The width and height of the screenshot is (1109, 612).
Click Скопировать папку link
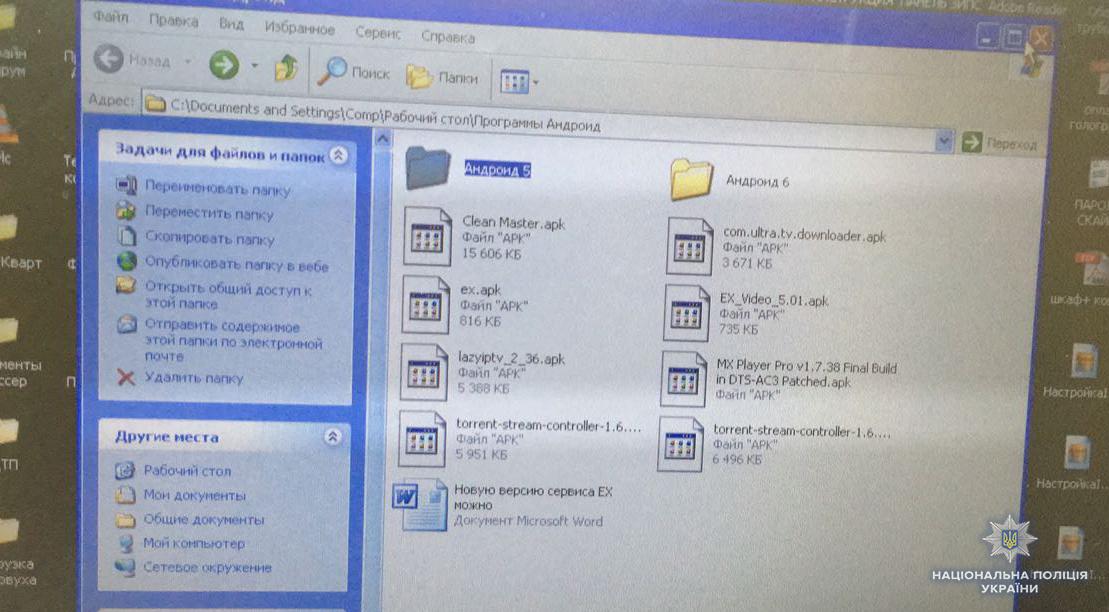point(209,238)
